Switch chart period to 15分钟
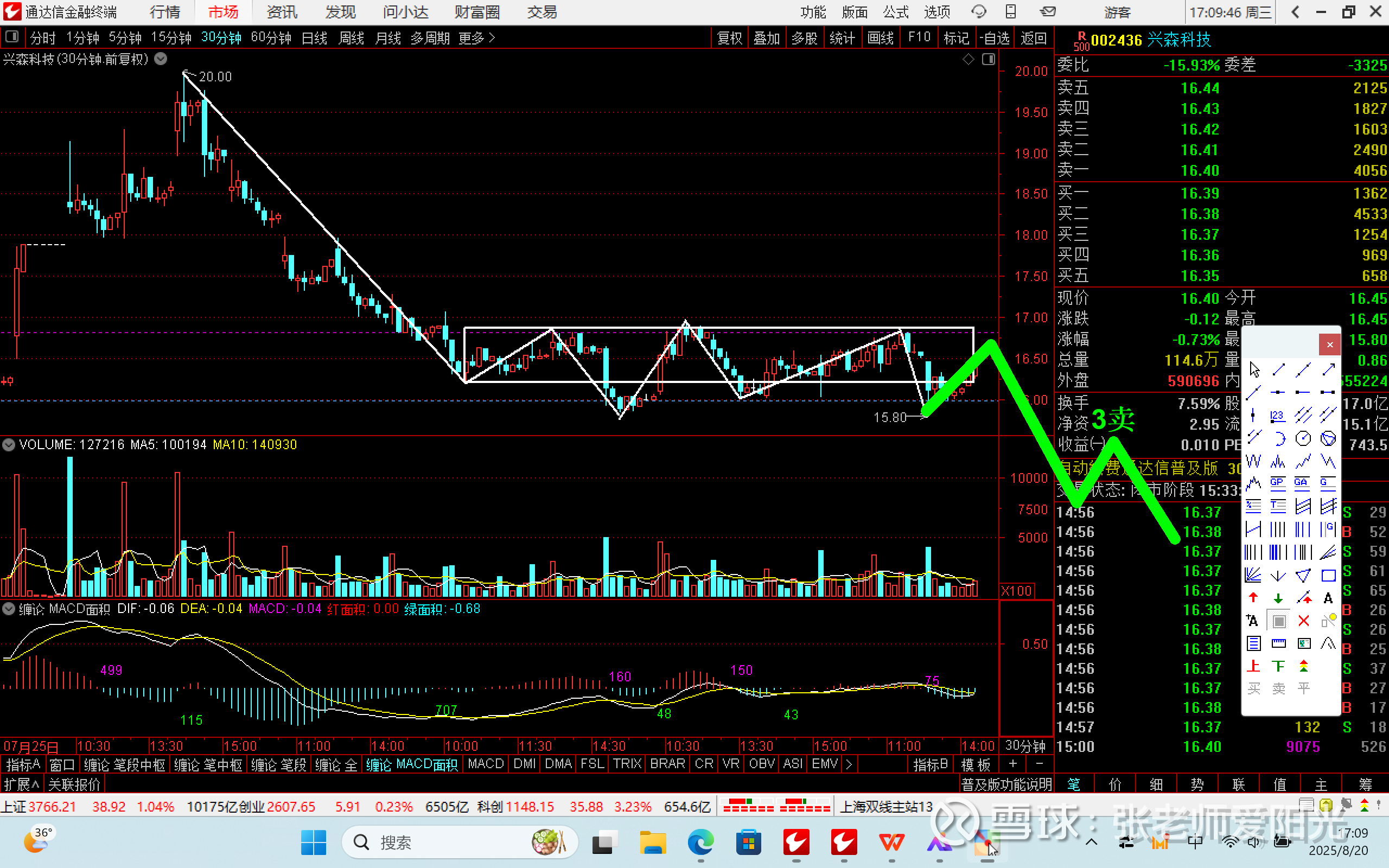 point(171,38)
